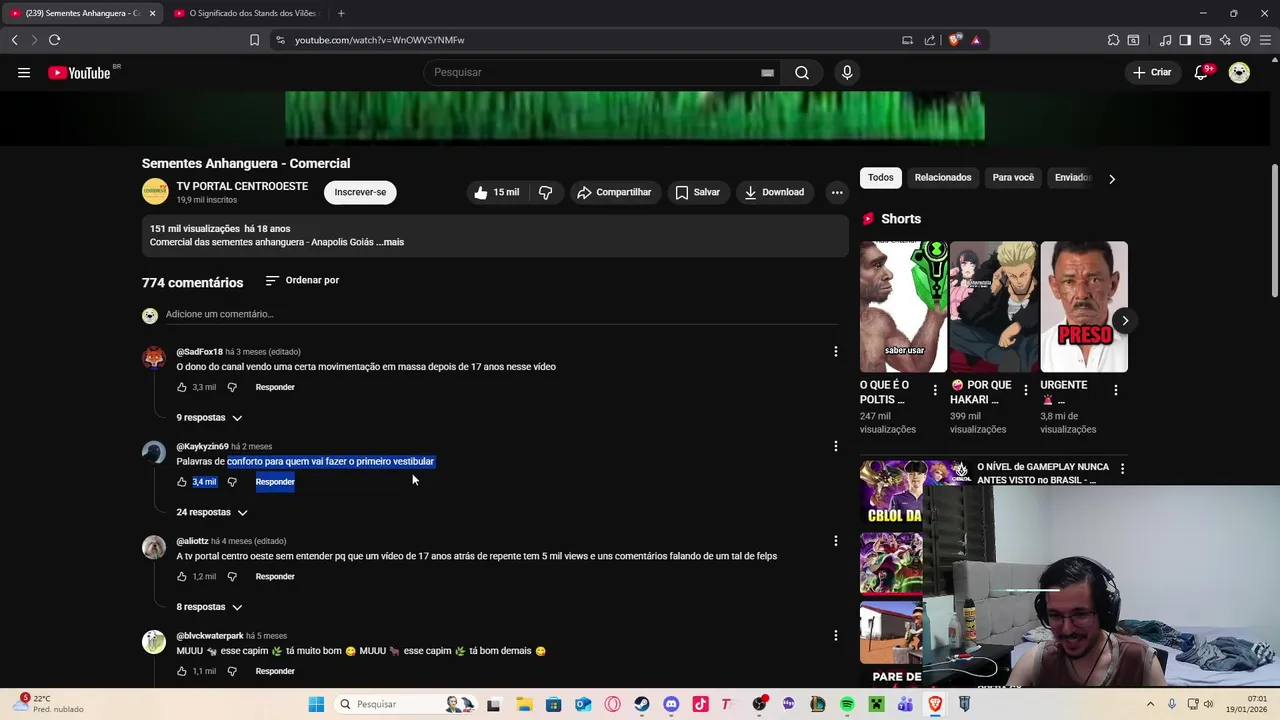Viewport: 1280px width, 720px height.
Task: Go back in browser history
Action: [x=14, y=40]
